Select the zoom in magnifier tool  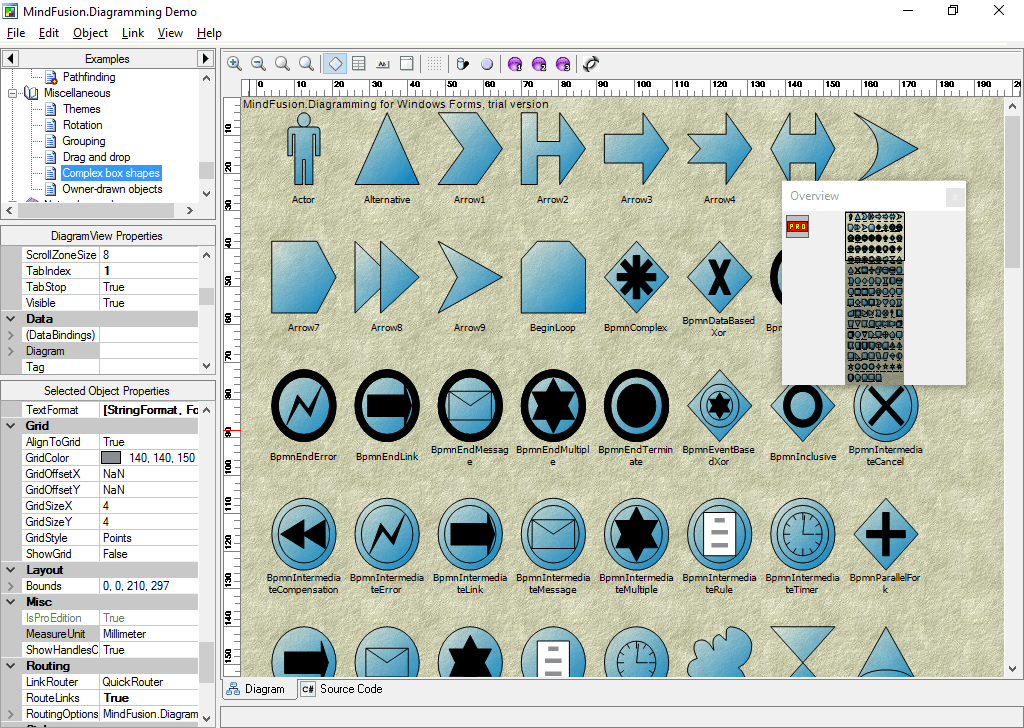coord(234,63)
